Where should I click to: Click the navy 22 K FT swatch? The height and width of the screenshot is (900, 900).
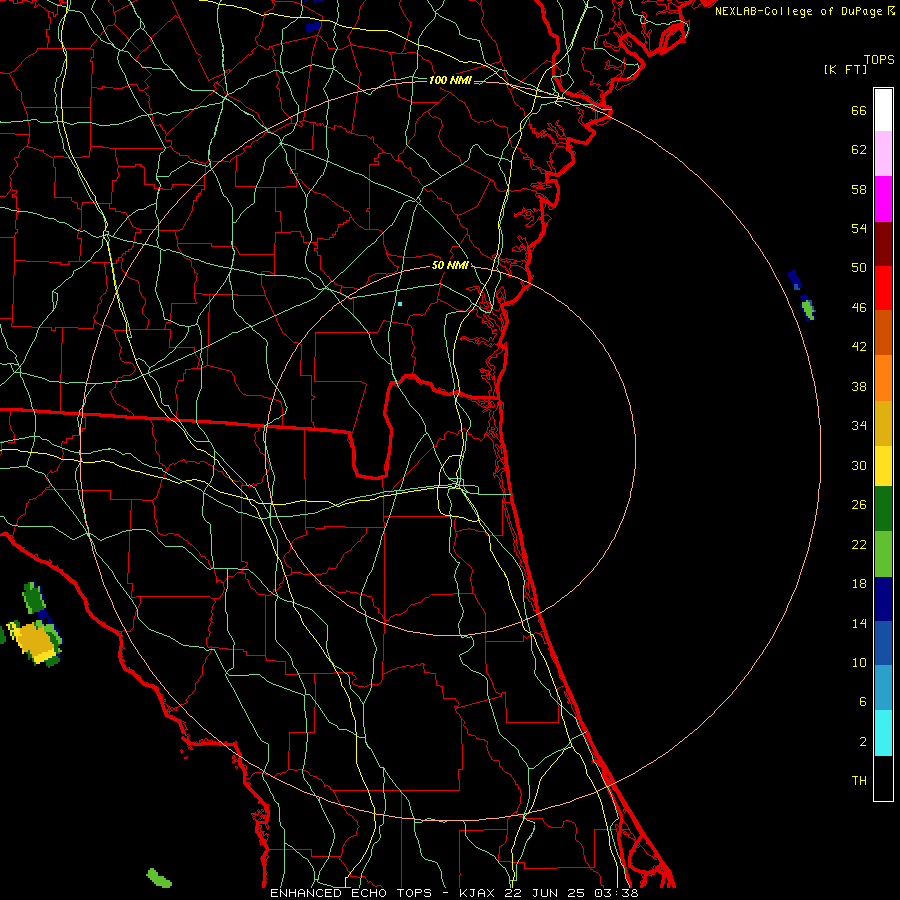(883, 599)
